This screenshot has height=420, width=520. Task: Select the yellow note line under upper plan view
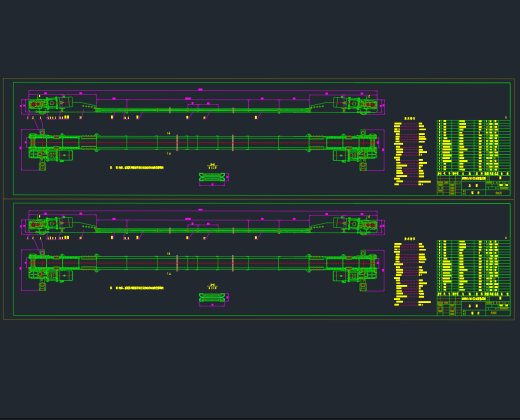click(137, 168)
